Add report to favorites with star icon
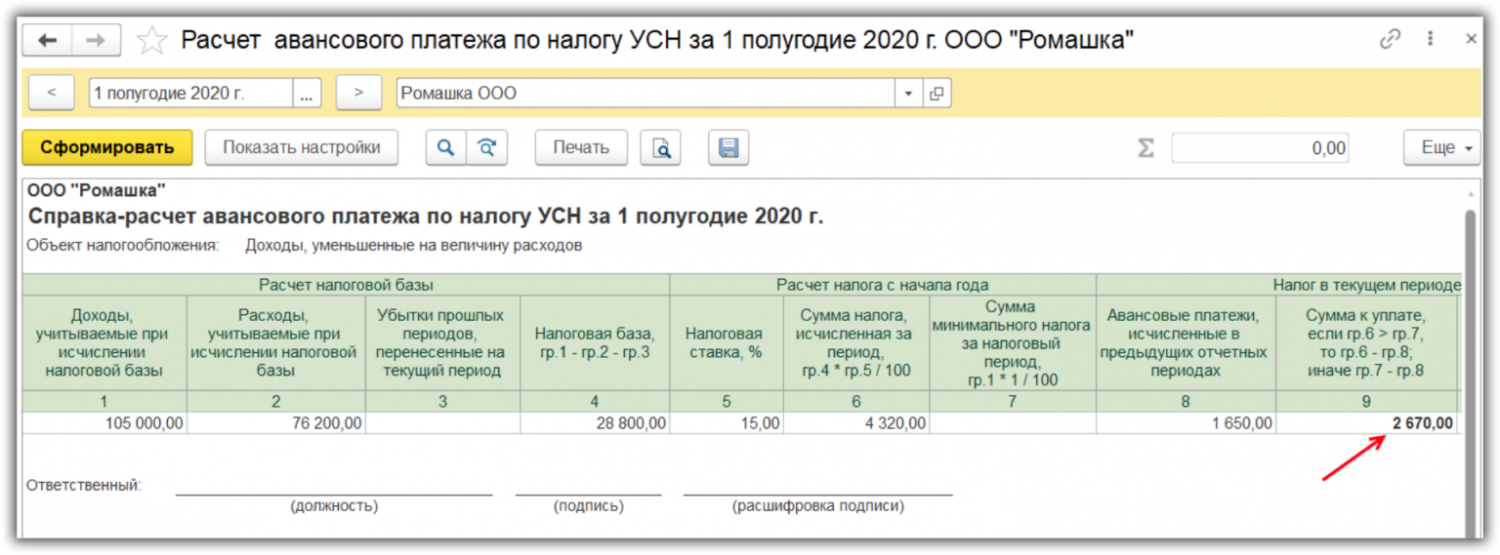 tap(151, 40)
